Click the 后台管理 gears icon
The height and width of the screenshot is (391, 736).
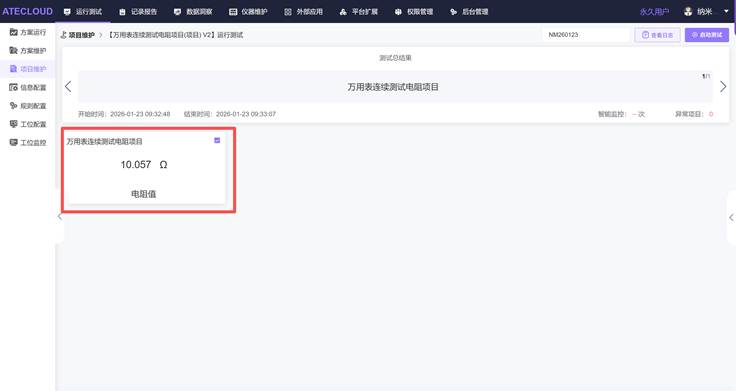coord(453,12)
